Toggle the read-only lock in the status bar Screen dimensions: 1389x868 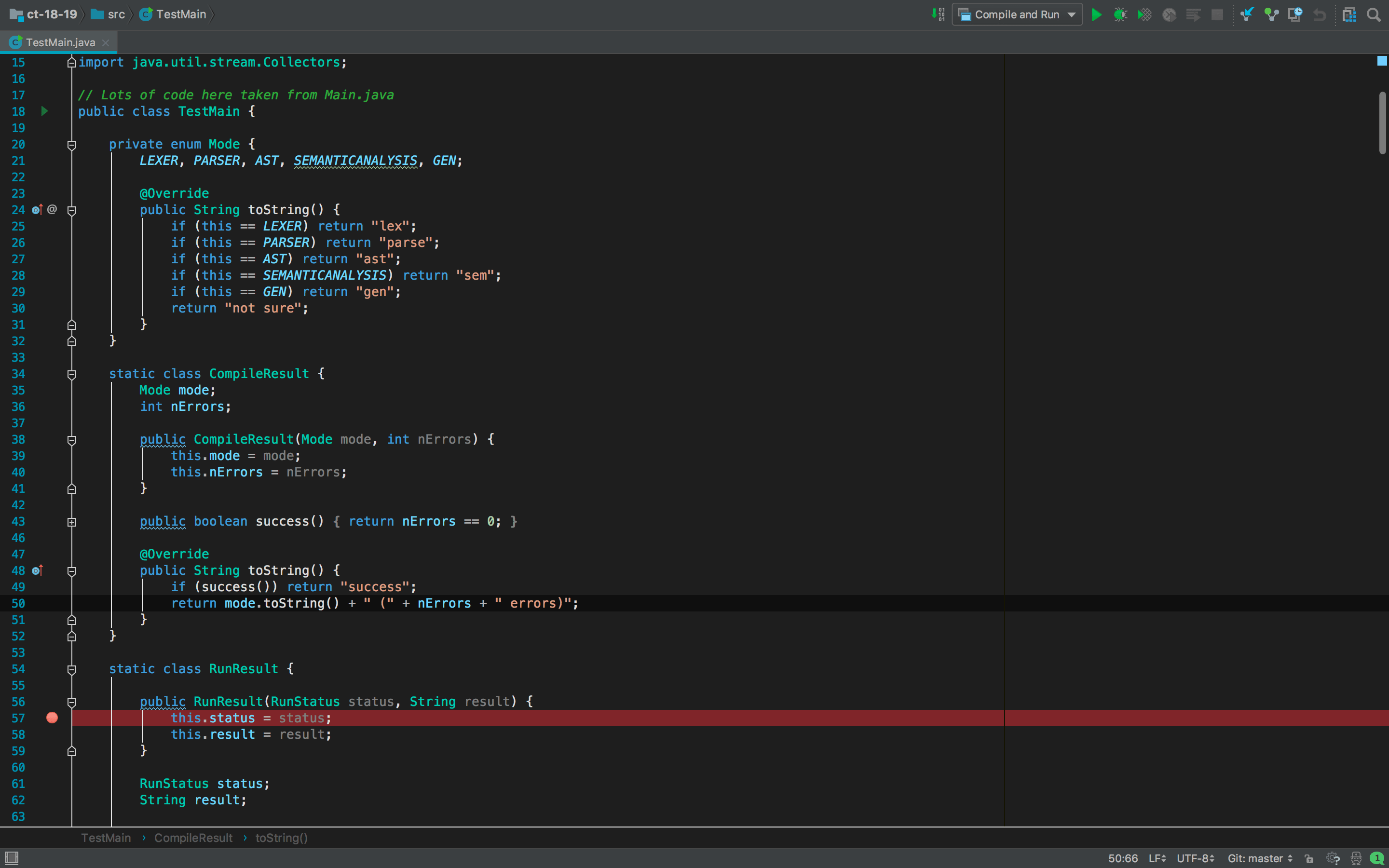[x=1310, y=859]
